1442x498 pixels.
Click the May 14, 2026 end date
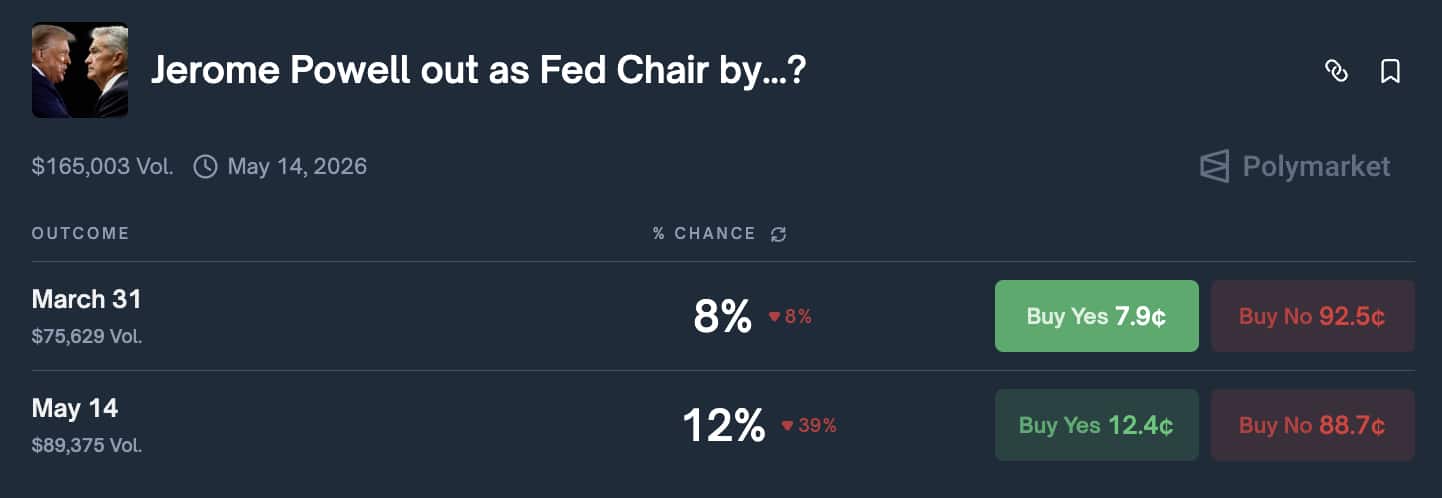[297, 166]
